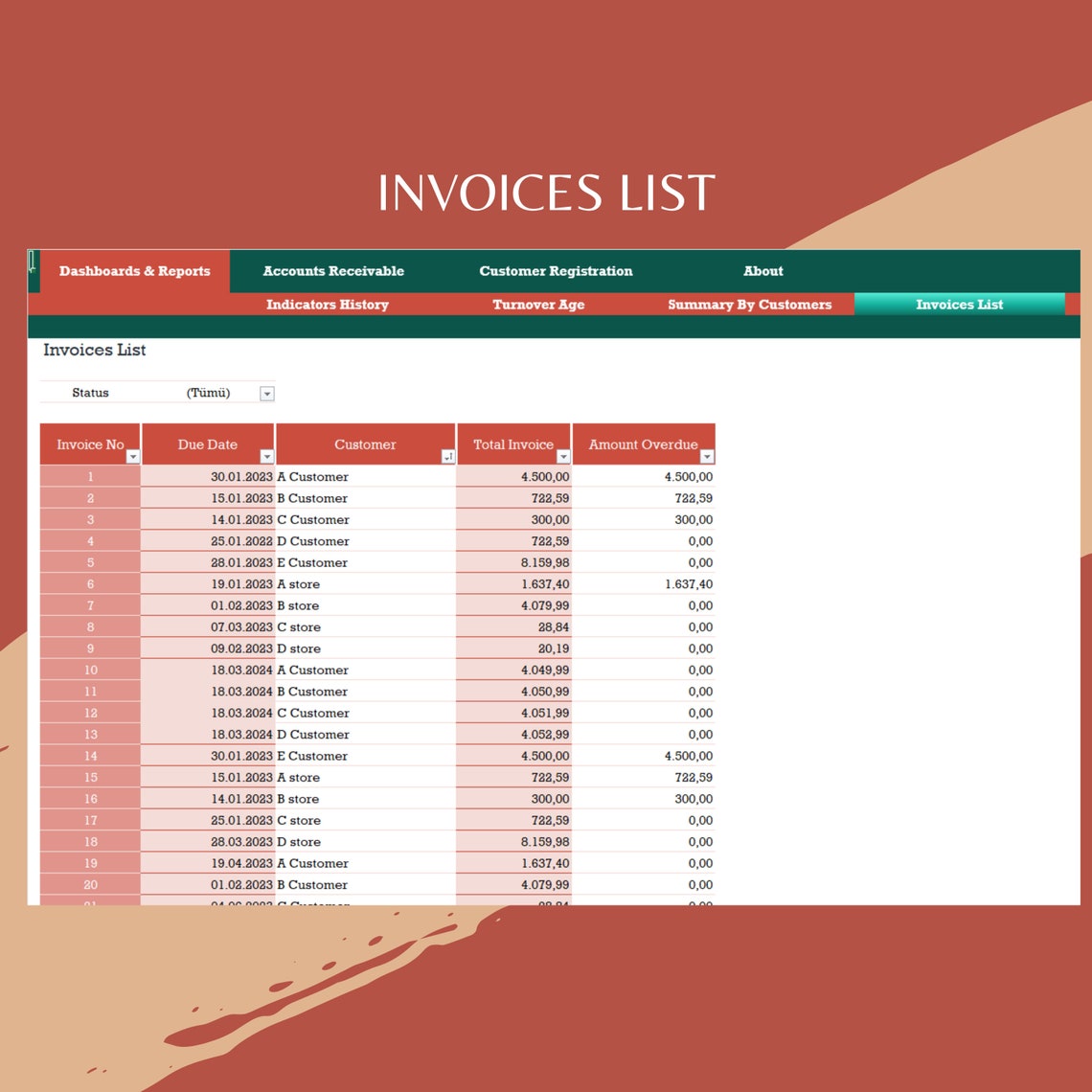The image size is (1092, 1092).
Task: Open the Amount Overdue filter dropdown
Action: pyautogui.click(x=706, y=457)
